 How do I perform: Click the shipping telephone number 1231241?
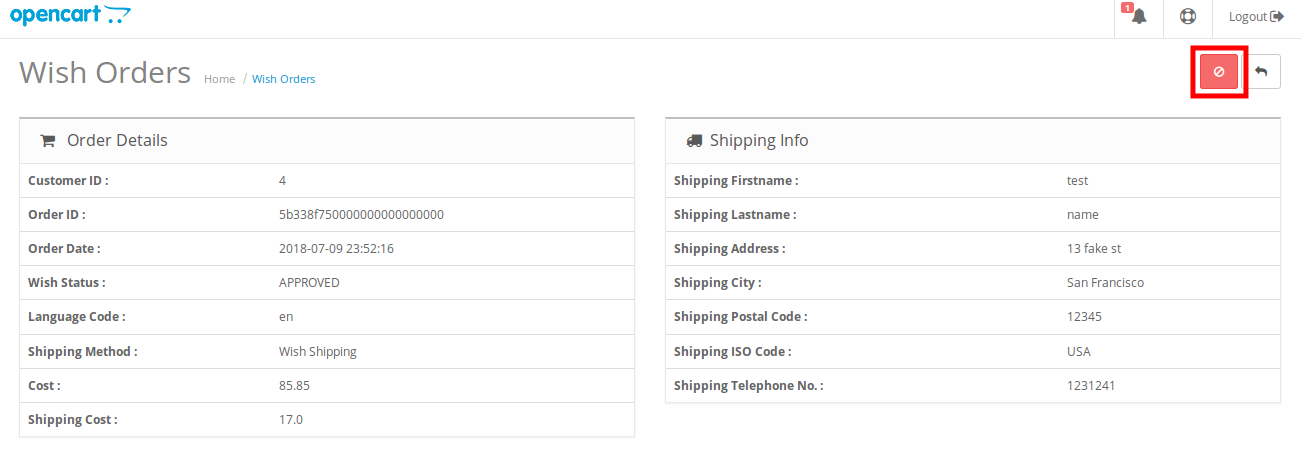(x=1090, y=385)
